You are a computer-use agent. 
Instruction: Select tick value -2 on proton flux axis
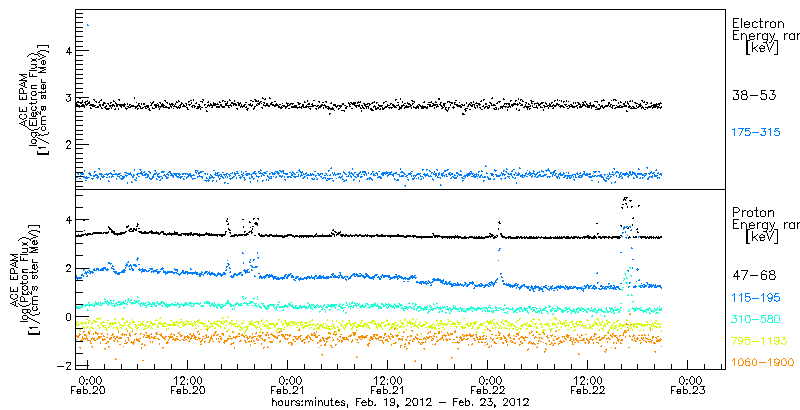pyautogui.click(x=62, y=365)
